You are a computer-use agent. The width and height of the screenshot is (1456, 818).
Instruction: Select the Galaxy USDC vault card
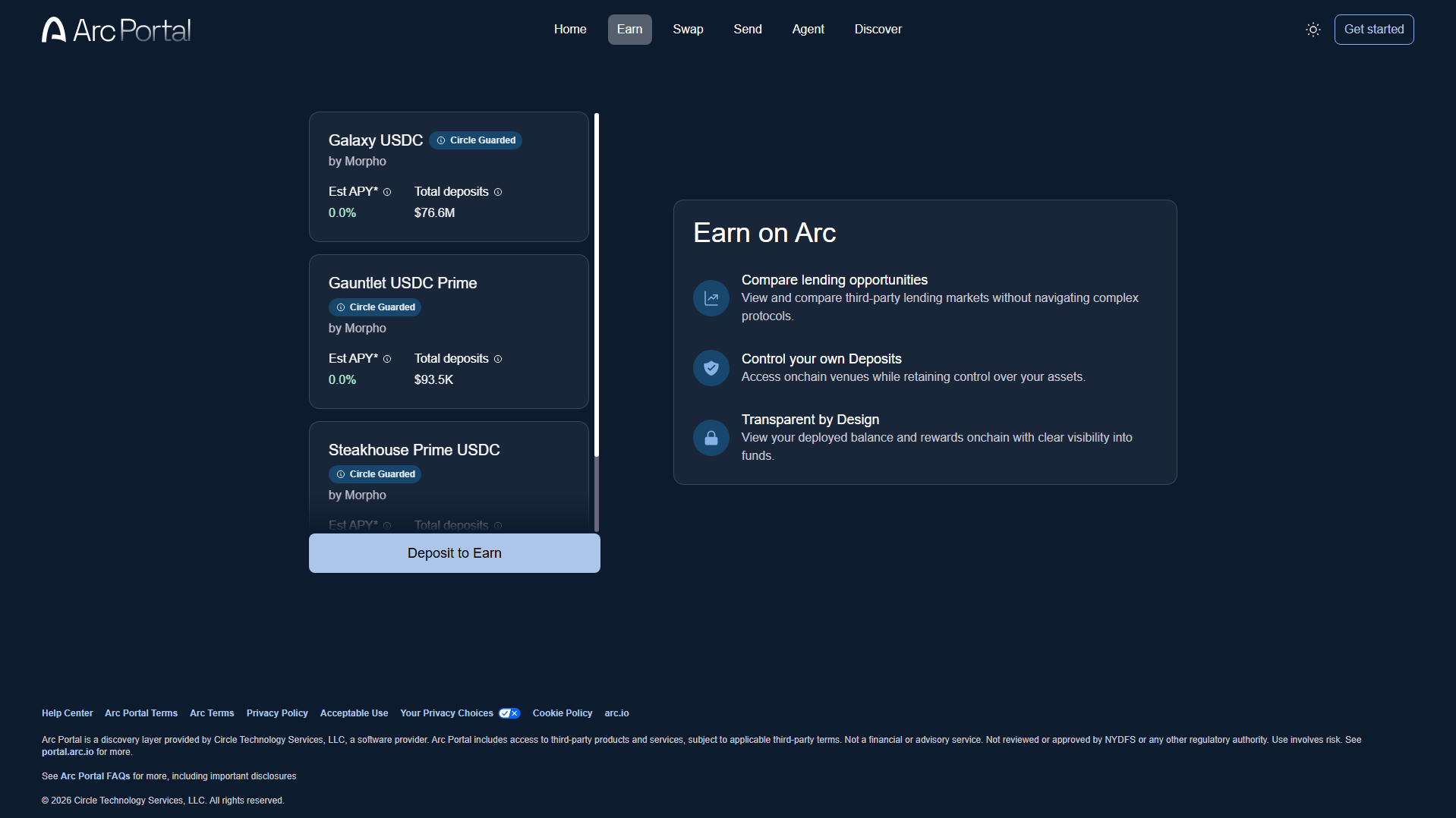tap(449, 177)
